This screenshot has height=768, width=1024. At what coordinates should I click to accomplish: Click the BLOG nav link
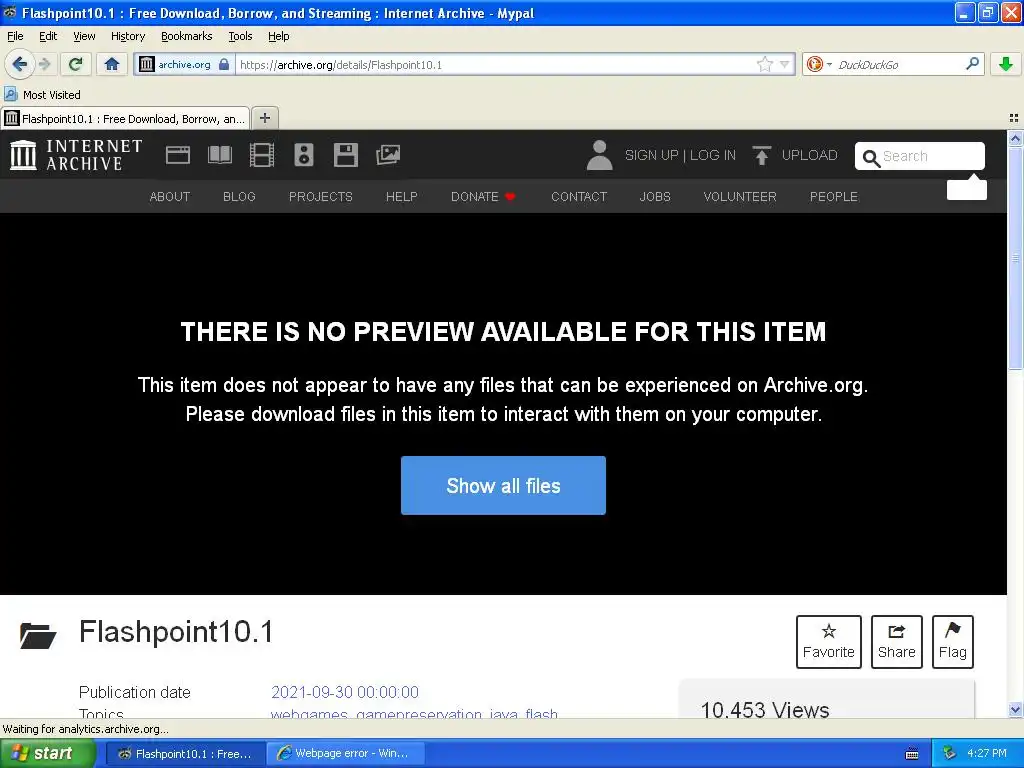click(x=239, y=197)
